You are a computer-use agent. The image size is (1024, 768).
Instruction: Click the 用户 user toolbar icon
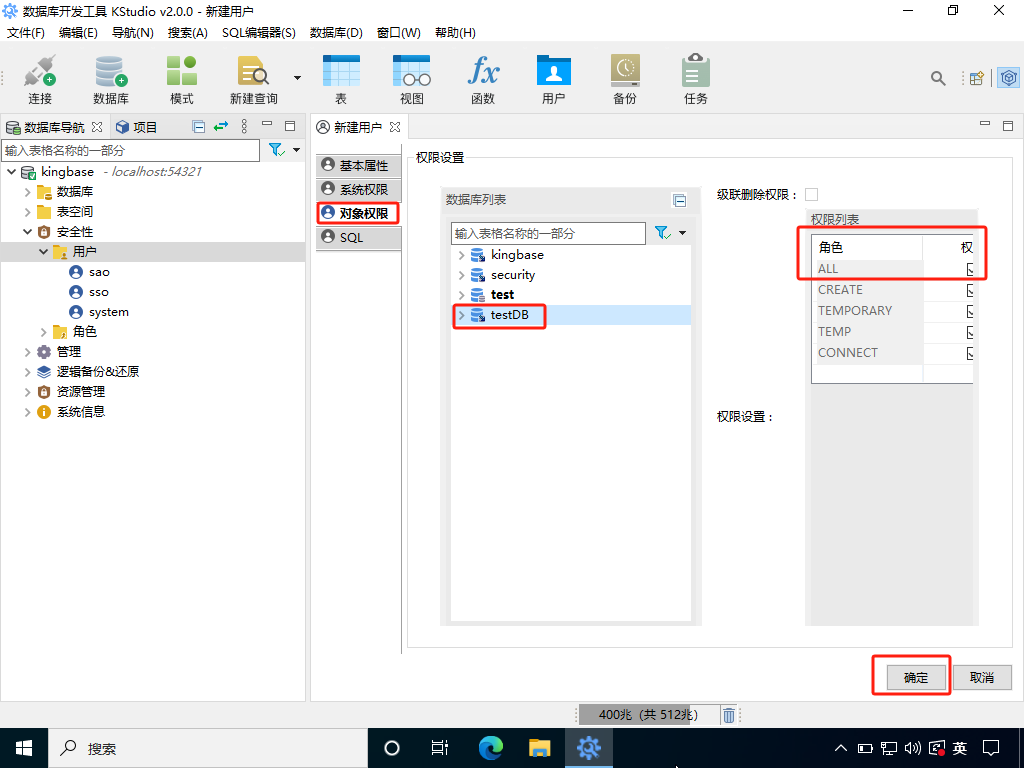tap(554, 71)
